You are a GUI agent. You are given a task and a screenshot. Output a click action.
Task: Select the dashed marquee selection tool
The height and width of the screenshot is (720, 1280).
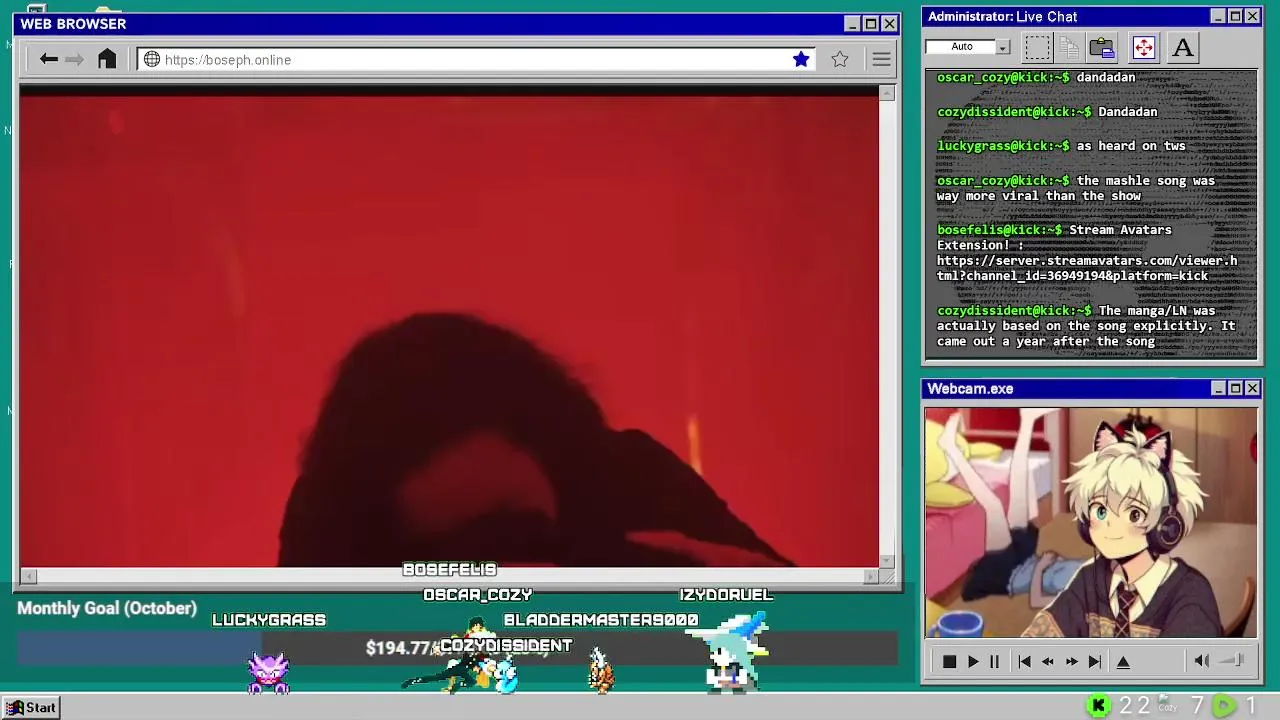point(1038,47)
